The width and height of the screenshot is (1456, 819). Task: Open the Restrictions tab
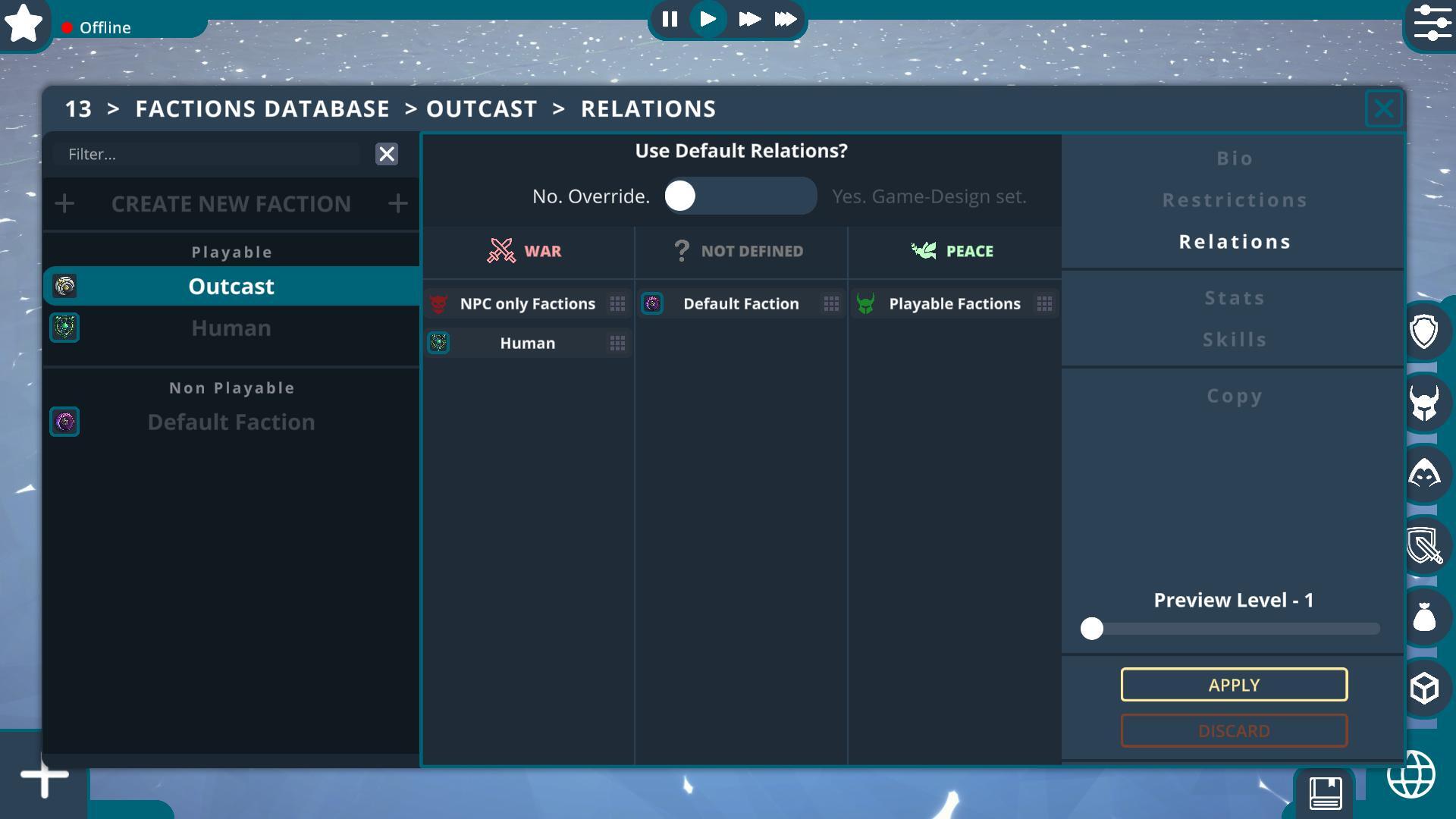[x=1235, y=200]
